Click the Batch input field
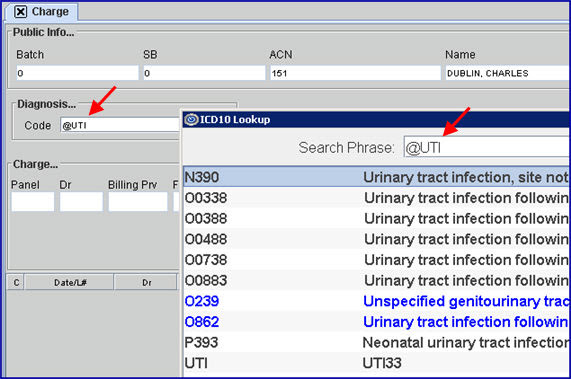The width and height of the screenshot is (571, 379). [x=77, y=73]
